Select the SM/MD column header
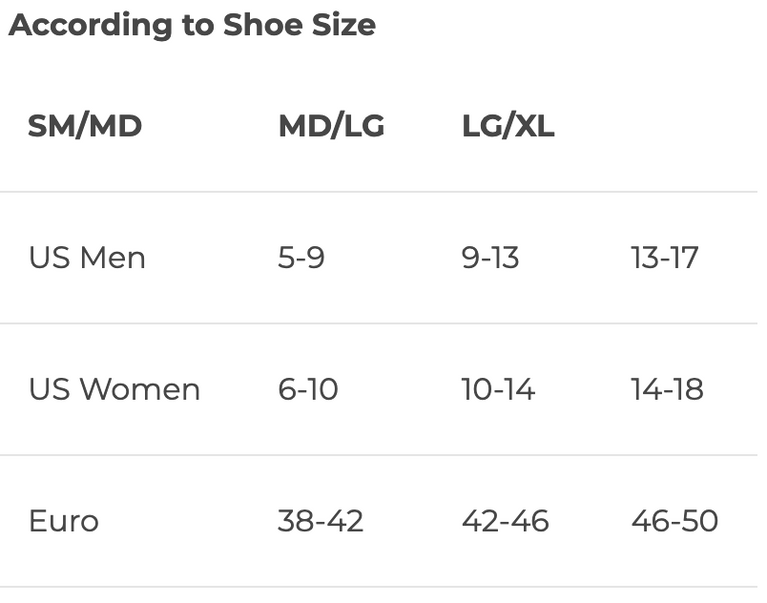 [x=85, y=126]
